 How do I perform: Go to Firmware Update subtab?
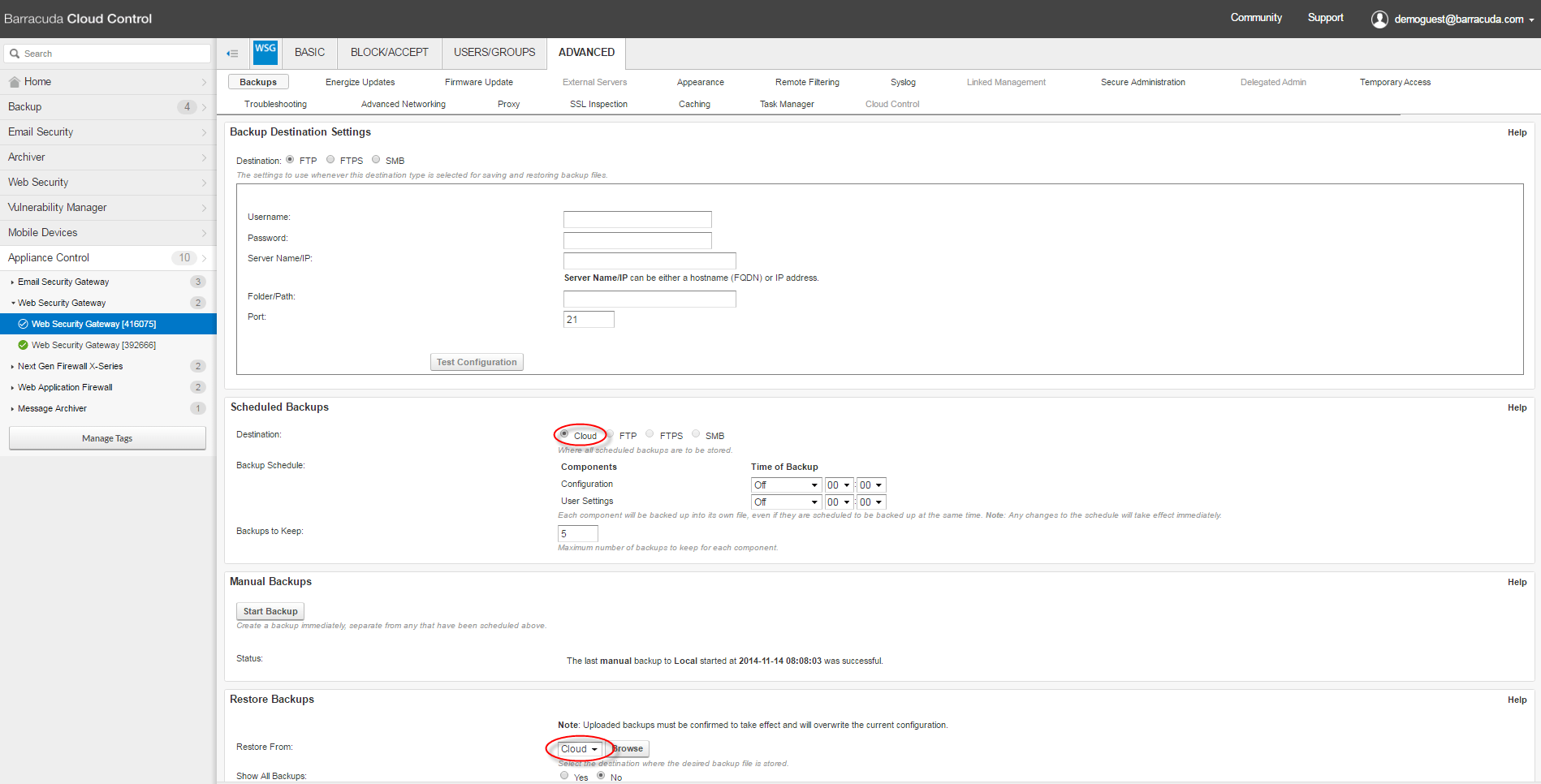479,82
